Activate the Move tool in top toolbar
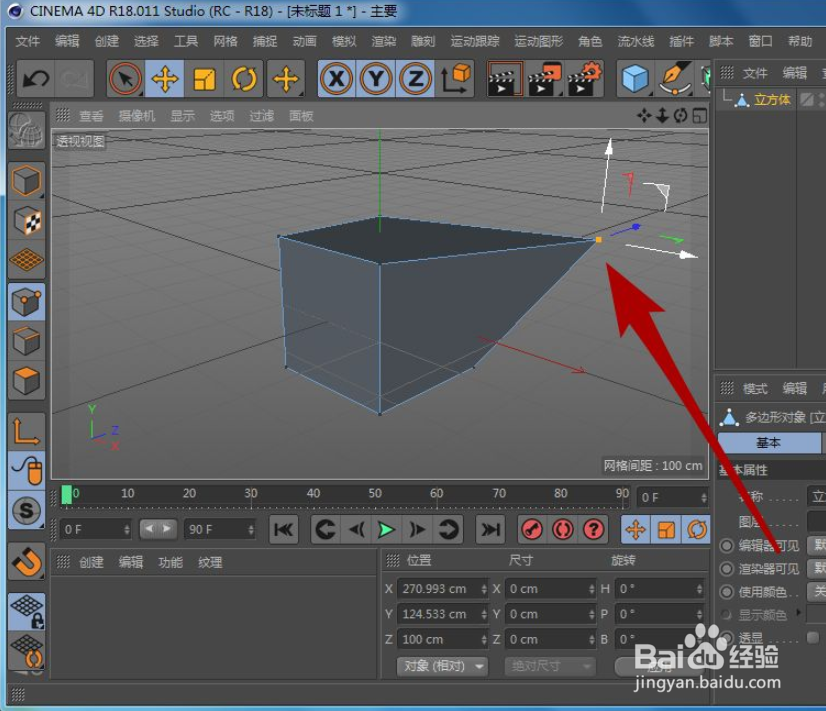Screen dimensions: 826x711 click(165, 79)
